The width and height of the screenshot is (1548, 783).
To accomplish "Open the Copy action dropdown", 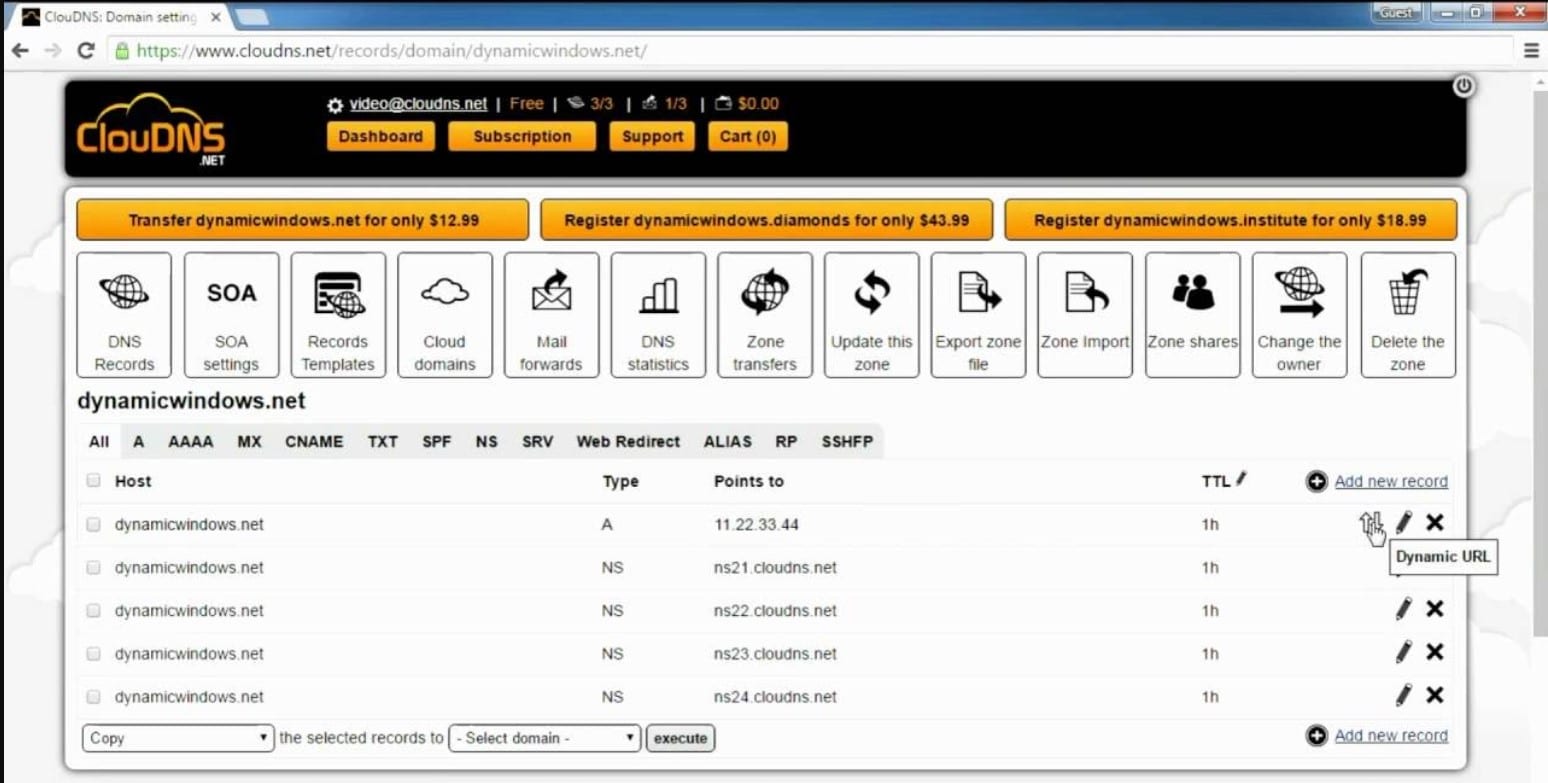I will tap(178, 738).
